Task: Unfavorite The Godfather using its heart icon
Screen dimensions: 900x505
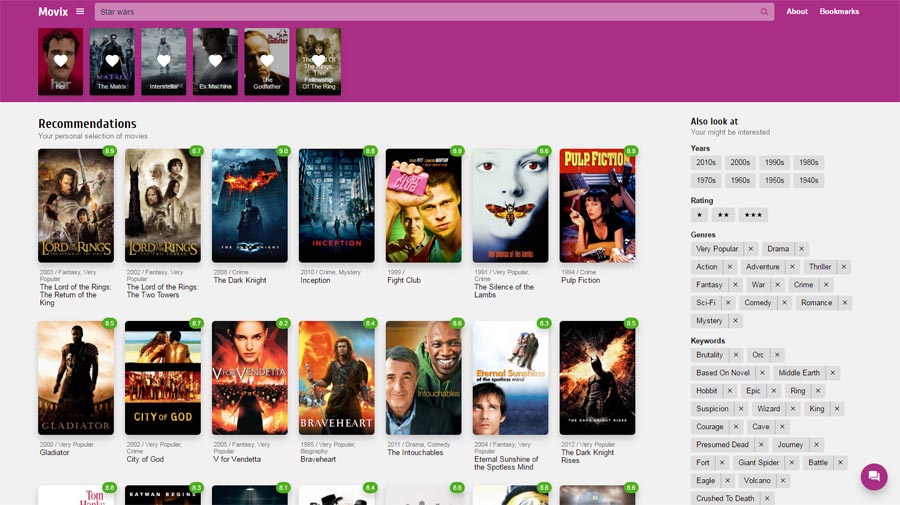Action: coord(267,61)
